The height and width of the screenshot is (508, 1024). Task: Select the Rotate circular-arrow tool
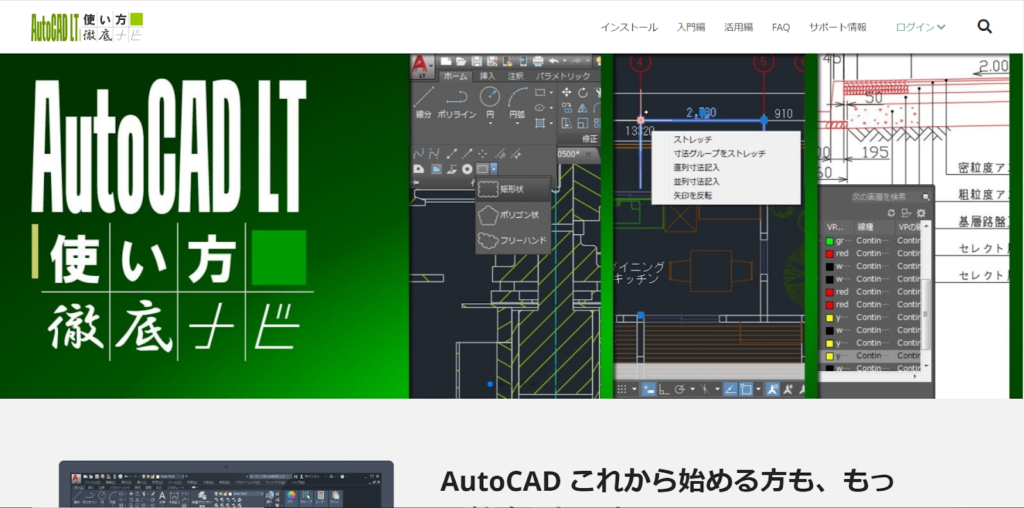583,92
